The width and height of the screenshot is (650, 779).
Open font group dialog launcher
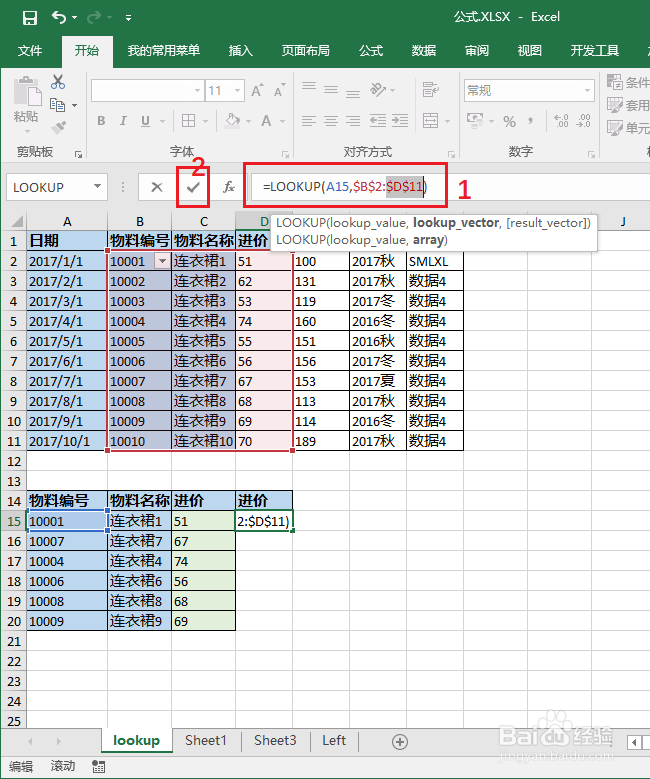[x=285, y=155]
